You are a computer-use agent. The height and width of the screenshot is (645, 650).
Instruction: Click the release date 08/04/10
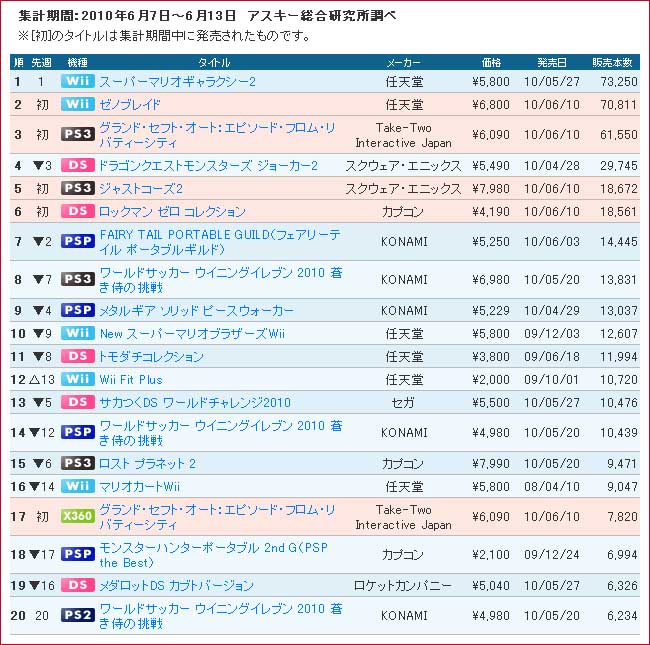[552, 486]
